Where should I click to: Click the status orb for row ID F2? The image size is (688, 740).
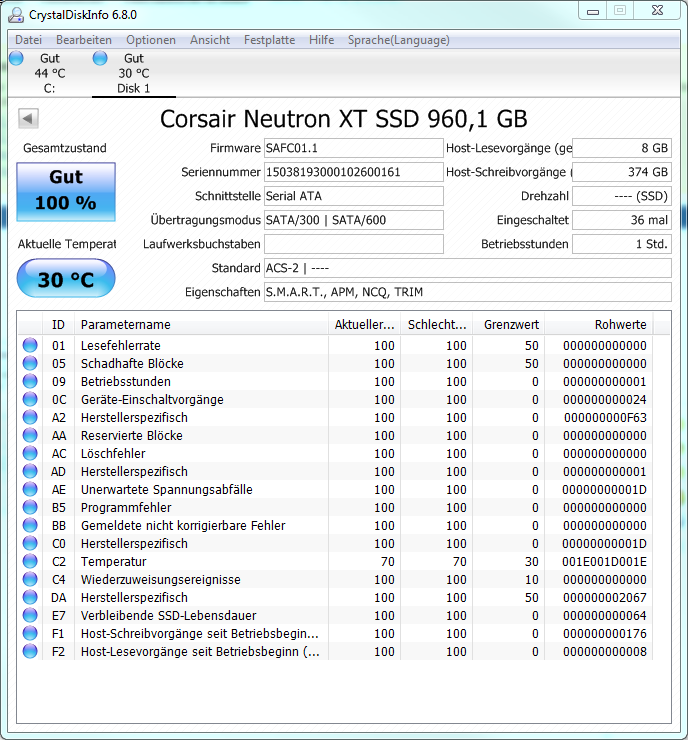coord(30,651)
